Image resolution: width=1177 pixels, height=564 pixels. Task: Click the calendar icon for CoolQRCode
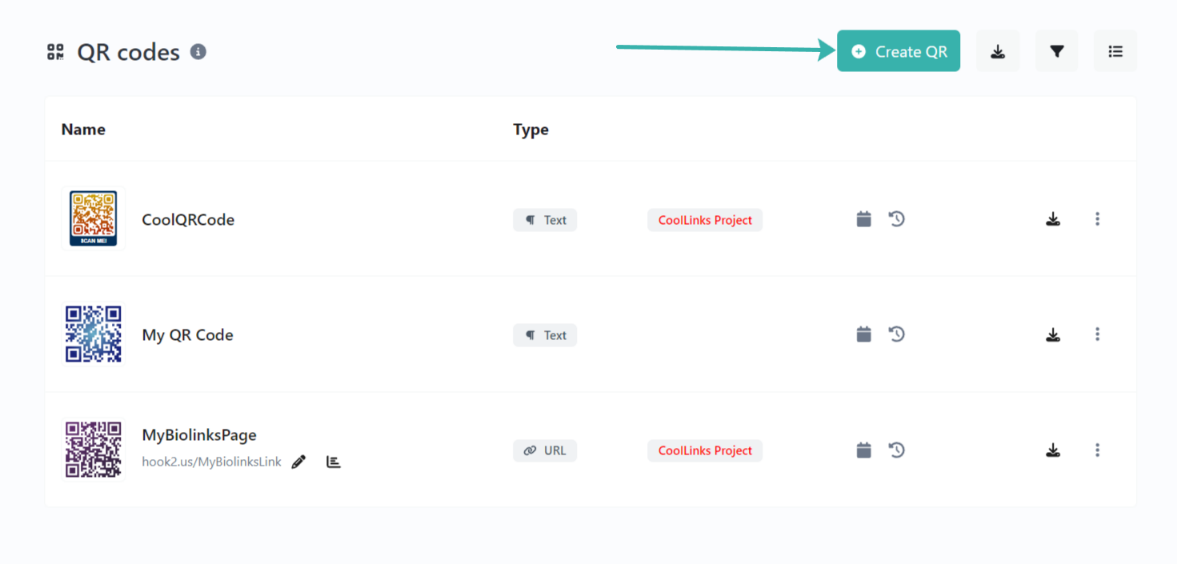[864, 219]
